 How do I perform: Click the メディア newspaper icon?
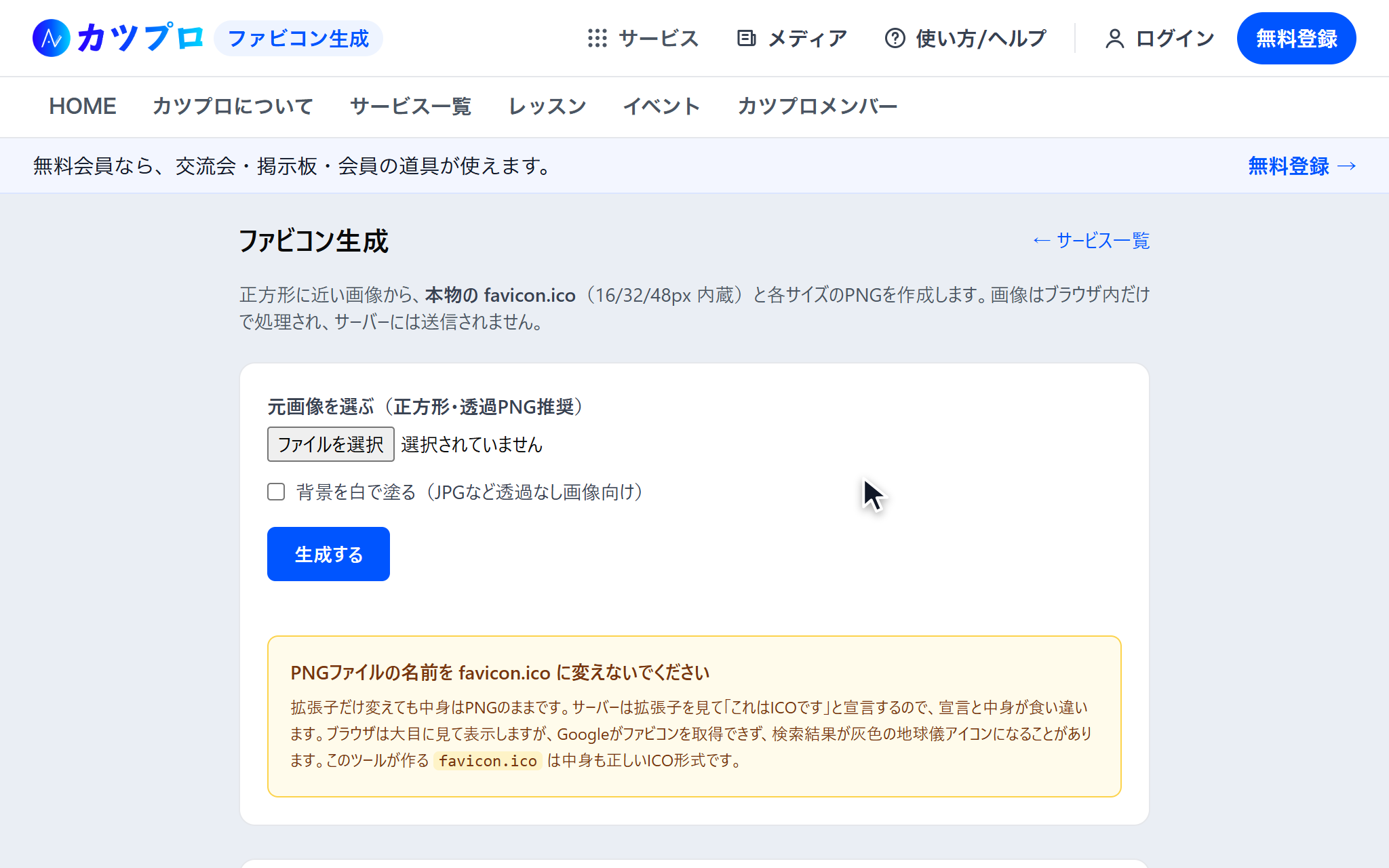[746, 38]
